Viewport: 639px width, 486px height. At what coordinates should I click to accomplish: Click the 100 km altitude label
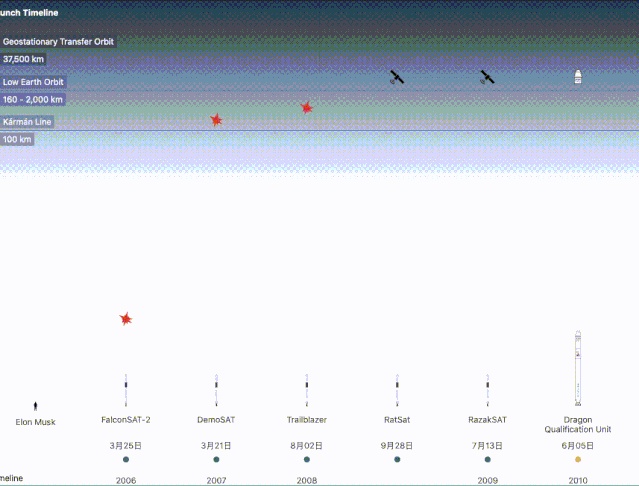coord(17,139)
